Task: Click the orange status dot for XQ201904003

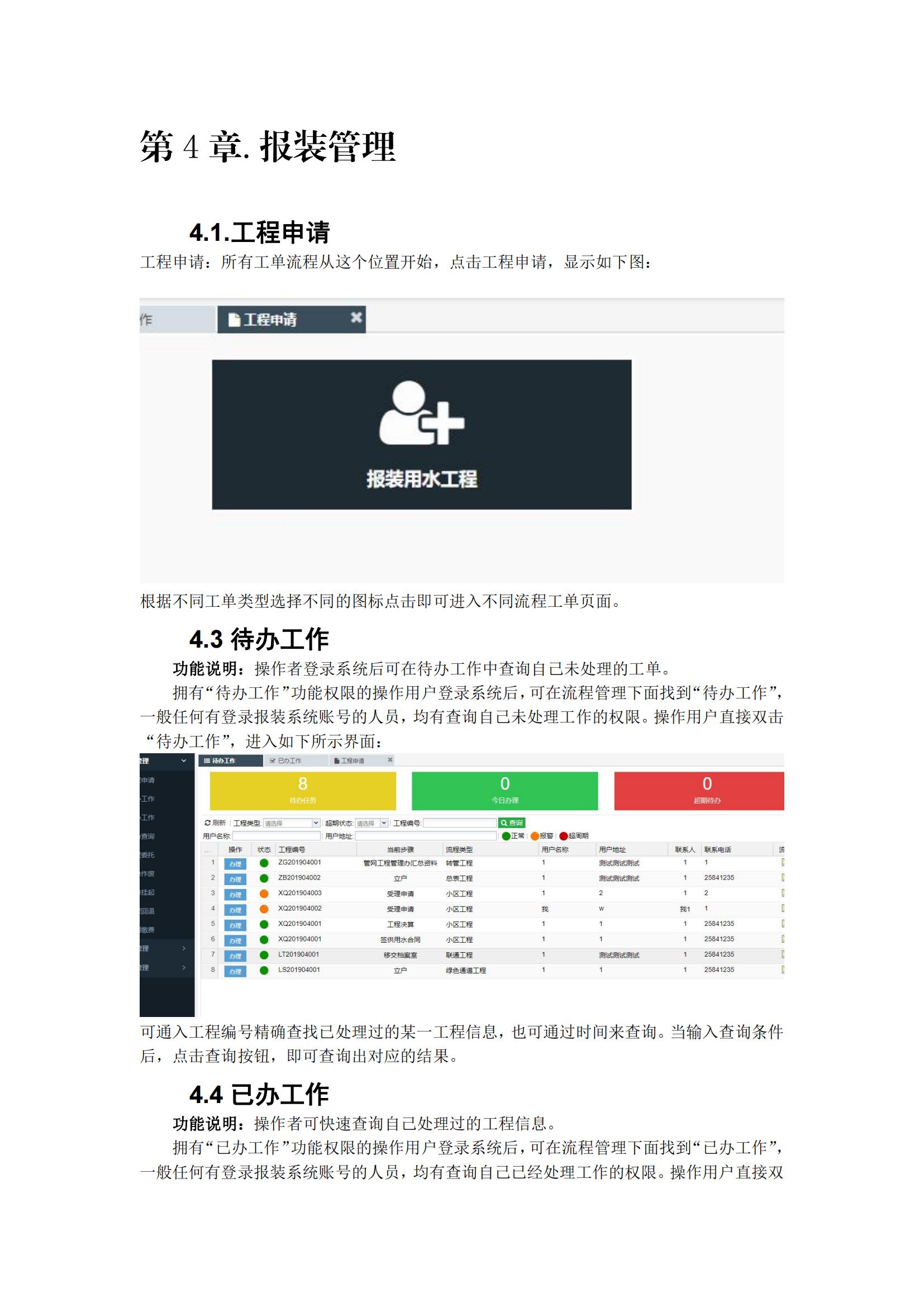Action: [x=264, y=893]
